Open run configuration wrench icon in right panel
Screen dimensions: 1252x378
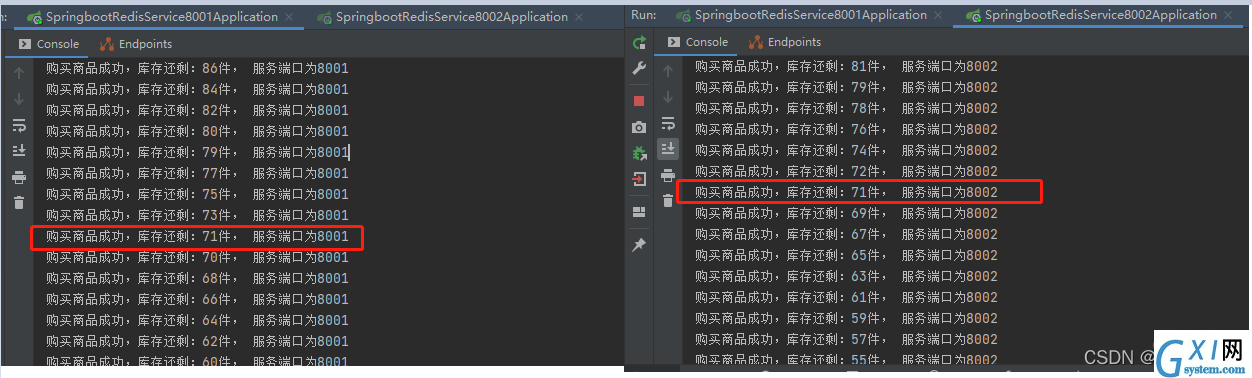(x=639, y=69)
